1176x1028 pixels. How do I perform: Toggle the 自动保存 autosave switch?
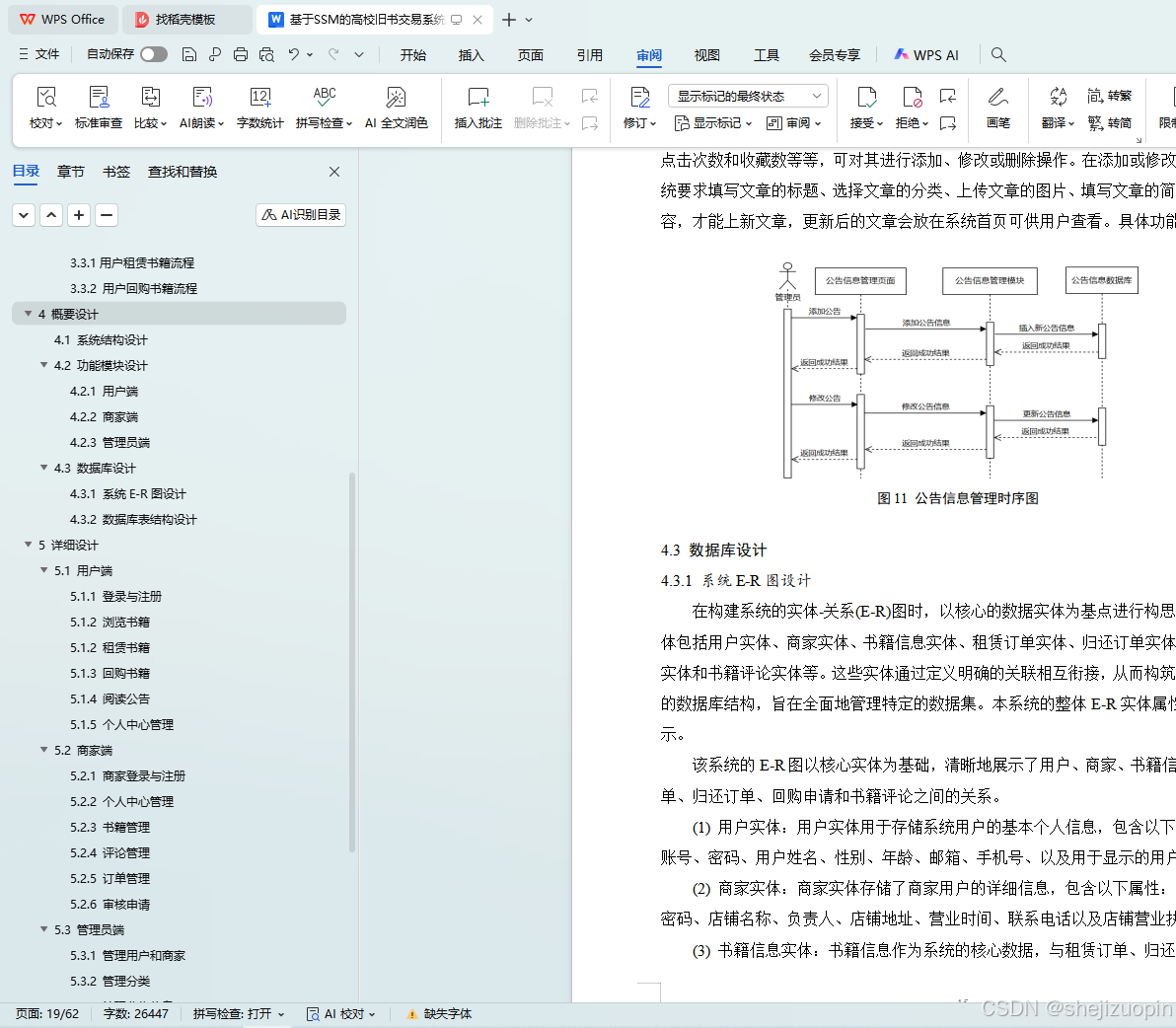pyautogui.click(x=153, y=54)
